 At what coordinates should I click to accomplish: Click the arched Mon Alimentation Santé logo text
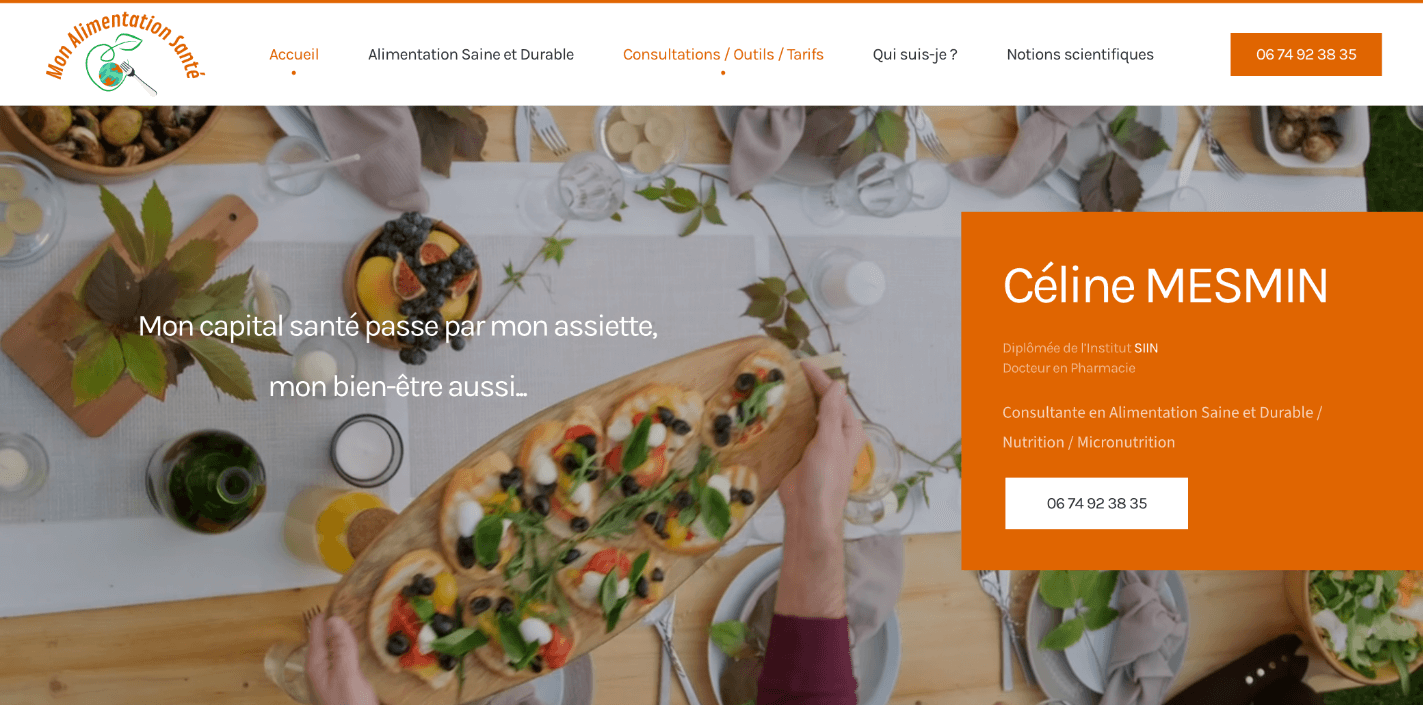125,38
